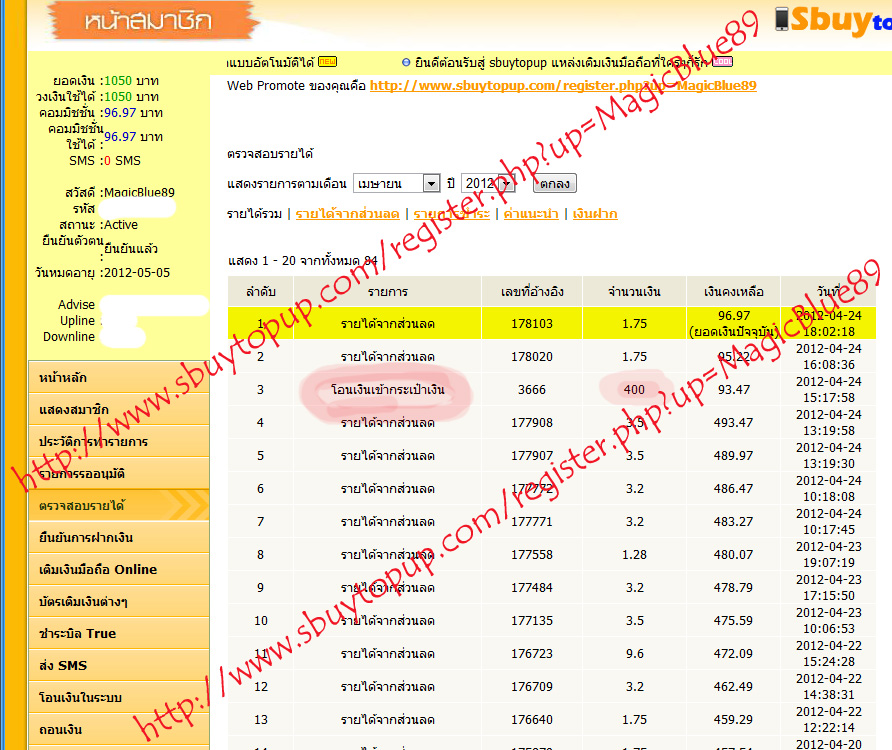Click the โอนเงินเข้ากระเป๋าเงิน entry in row 3
The width and height of the screenshot is (892, 750).
click(x=387, y=390)
